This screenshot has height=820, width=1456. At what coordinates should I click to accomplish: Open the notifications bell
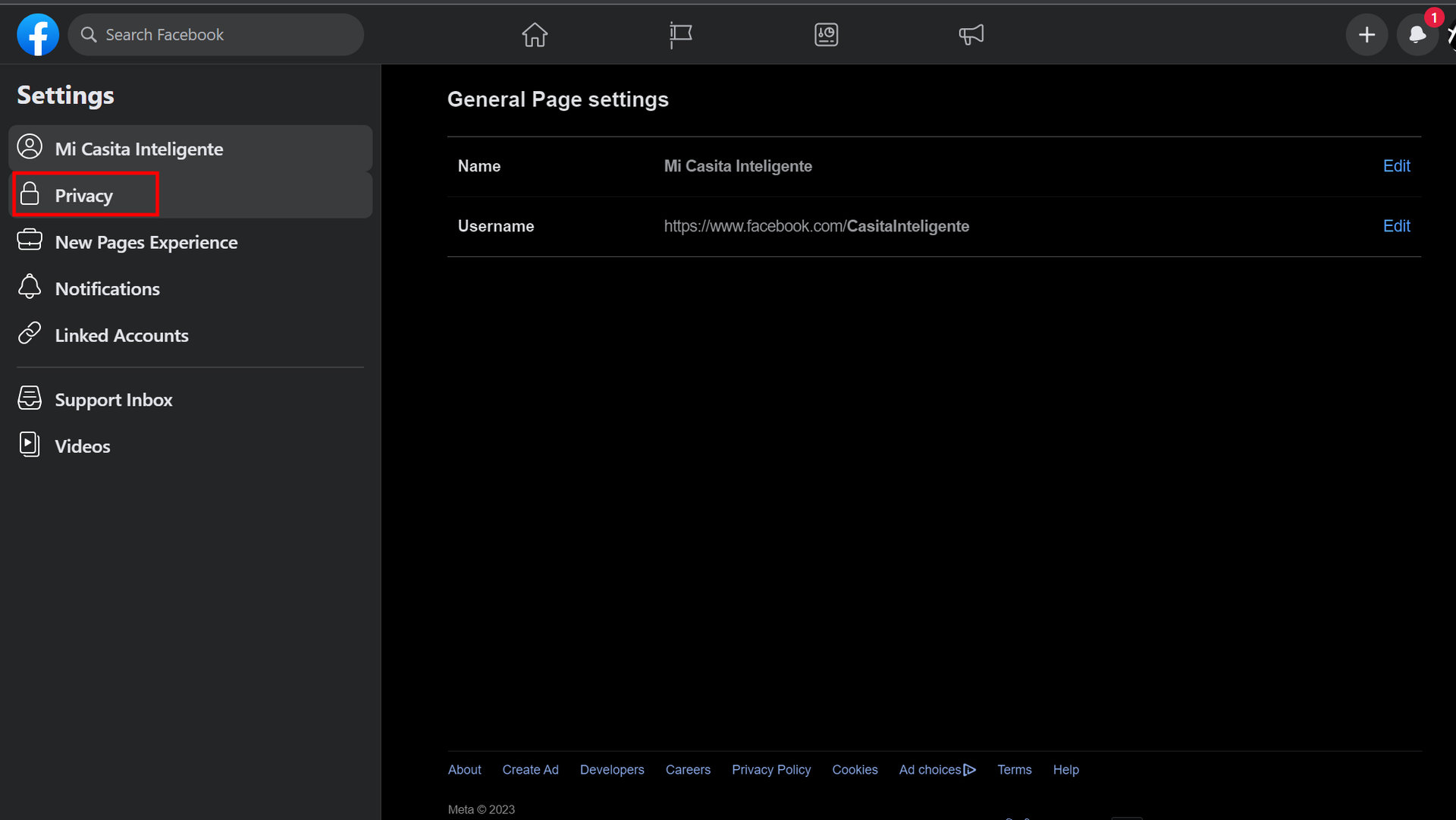1417,35
